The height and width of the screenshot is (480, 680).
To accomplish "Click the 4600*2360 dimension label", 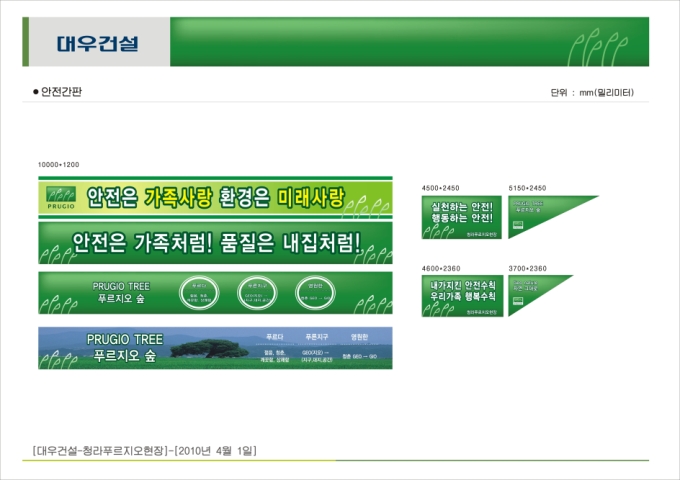I will [440, 268].
